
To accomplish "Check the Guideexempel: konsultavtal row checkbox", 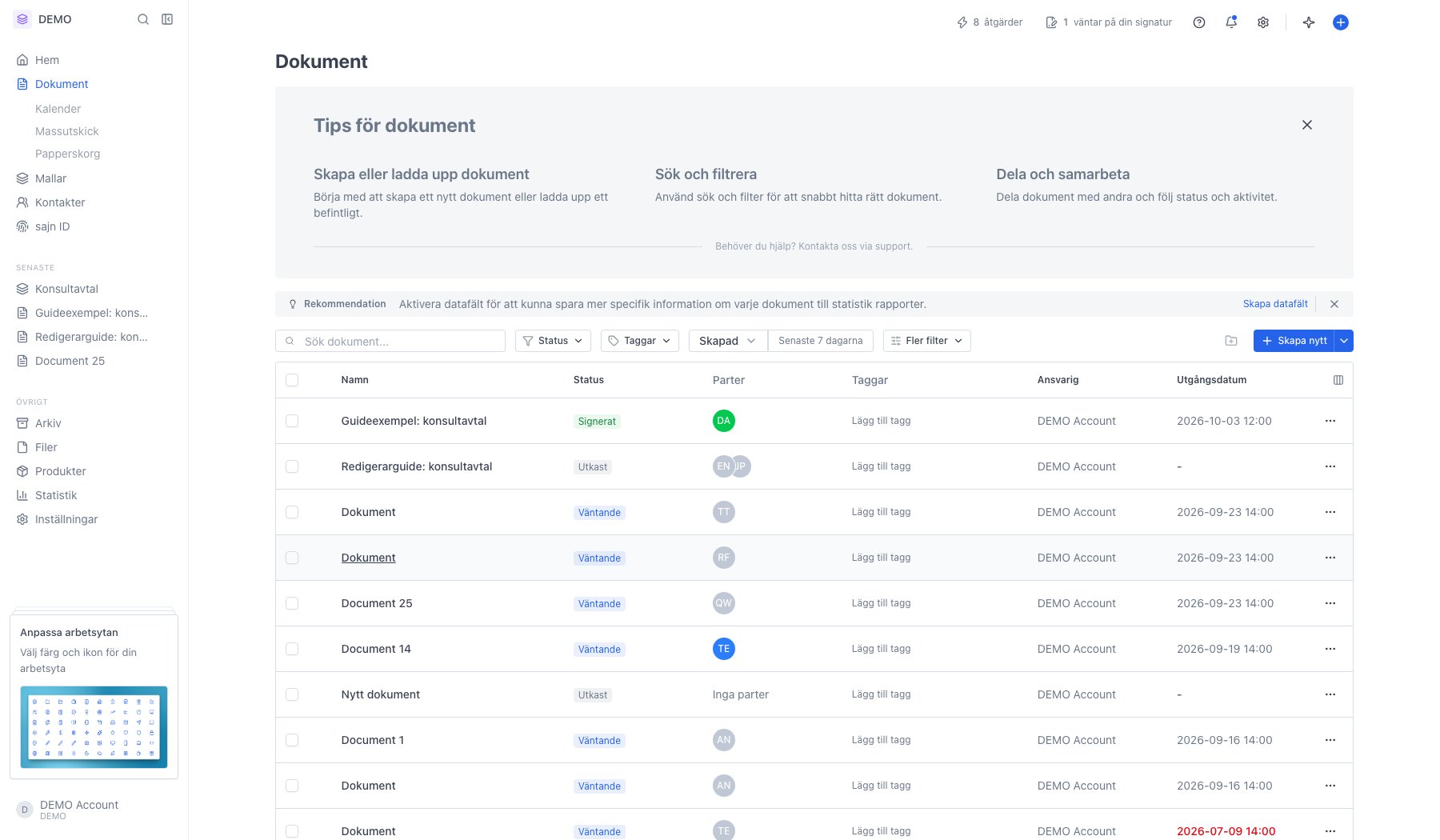I will coord(292,421).
